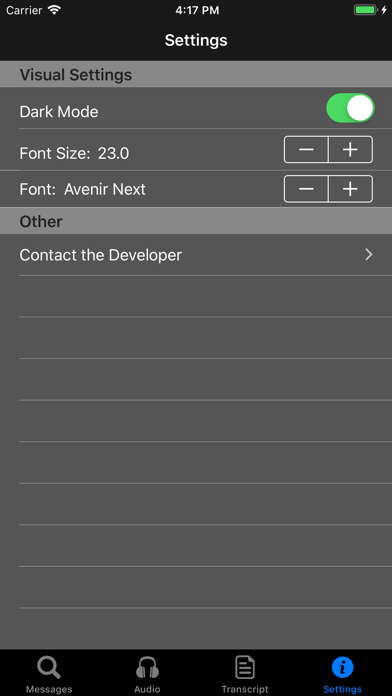Switch to previous font using minus
Image resolution: width=392 pixels, height=696 pixels.
(x=306, y=189)
